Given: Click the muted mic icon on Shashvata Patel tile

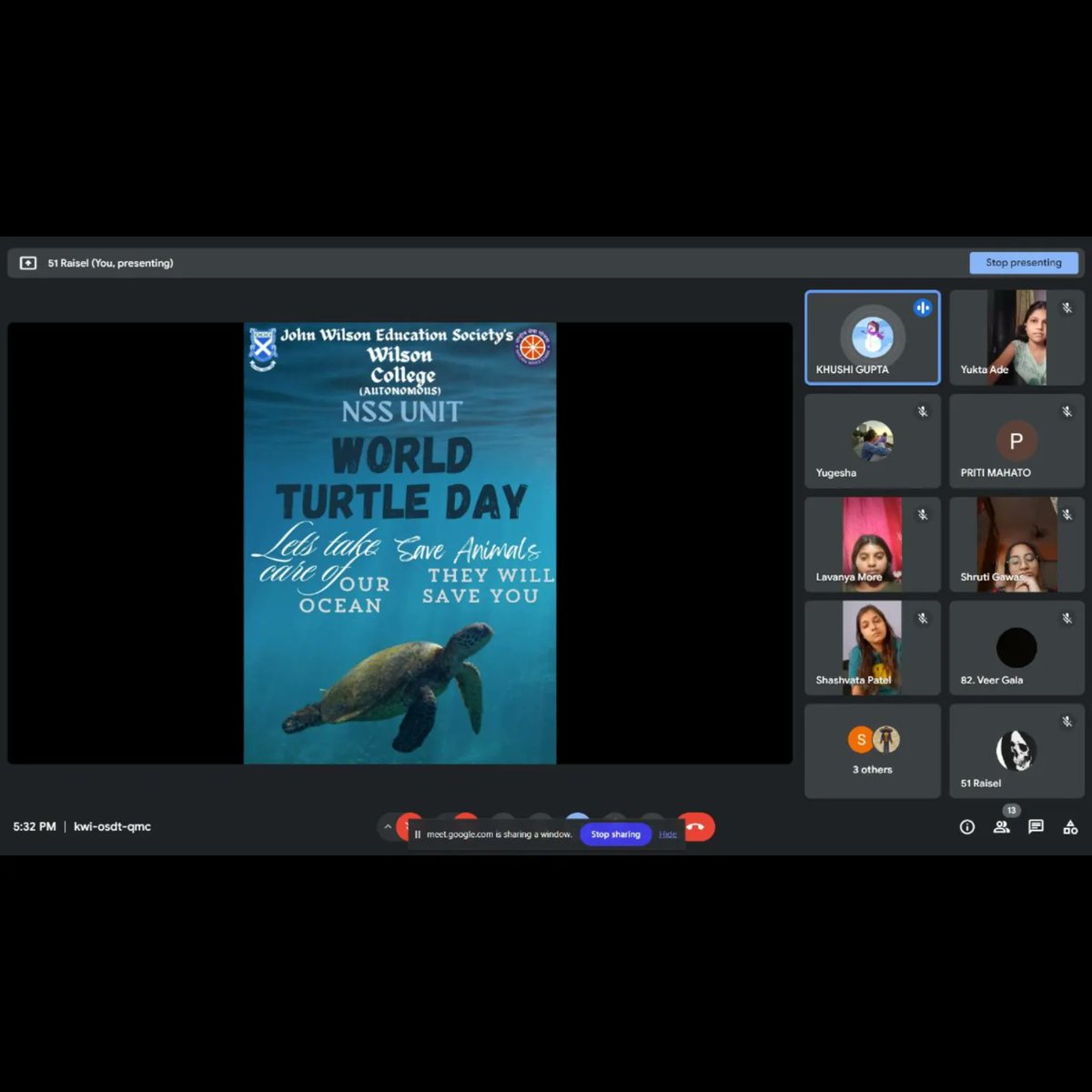Looking at the screenshot, I should (x=923, y=618).
